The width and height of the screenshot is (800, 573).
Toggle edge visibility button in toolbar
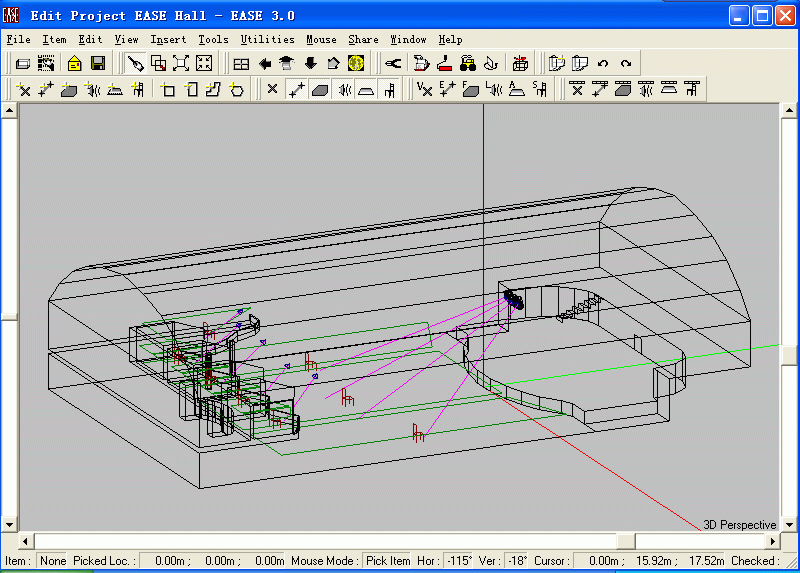296,90
